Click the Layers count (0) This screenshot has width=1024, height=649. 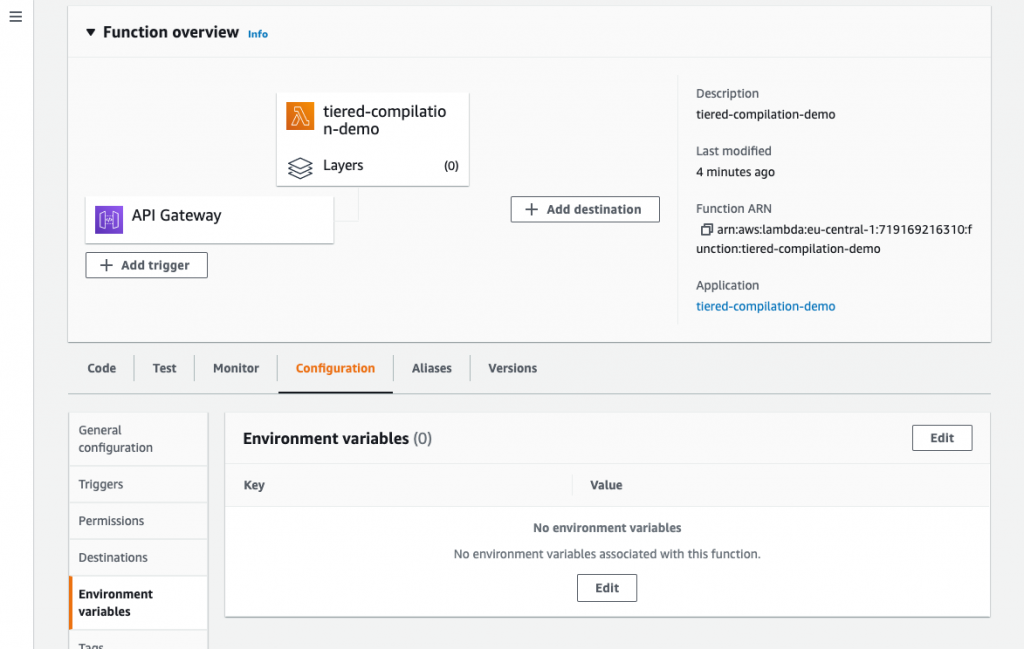coord(451,166)
